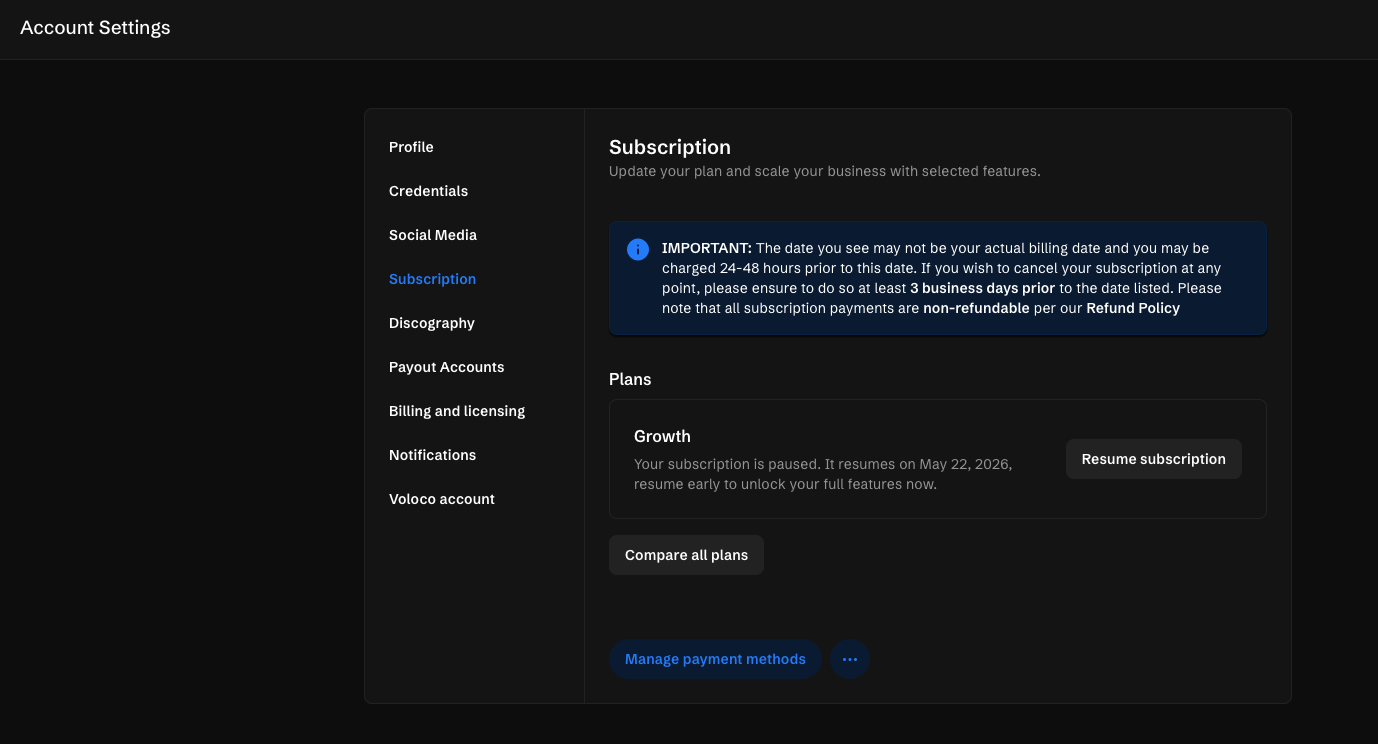Click the Account Settings page title

[x=95, y=28]
